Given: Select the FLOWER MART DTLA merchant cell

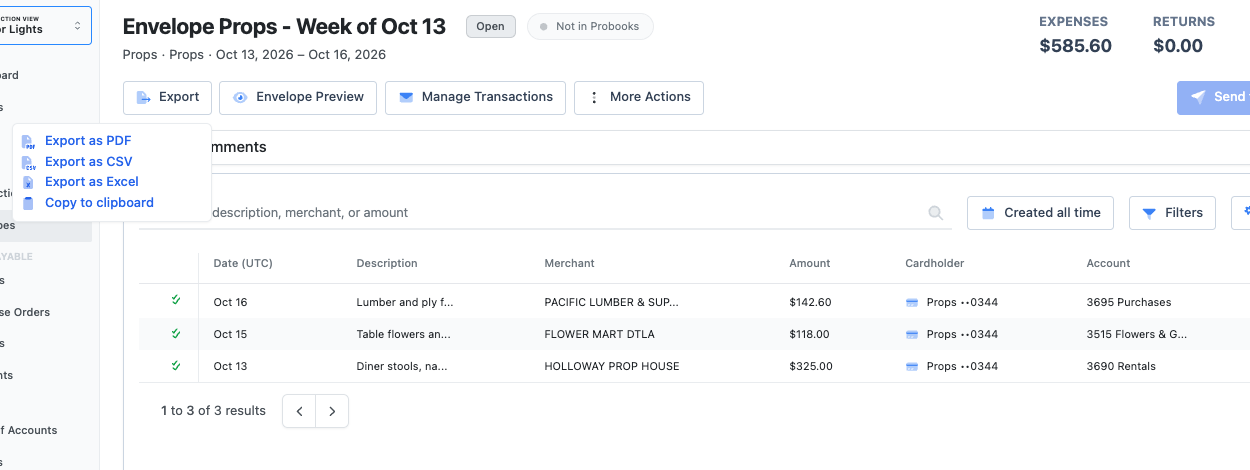Looking at the screenshot, I should (599, 334).
